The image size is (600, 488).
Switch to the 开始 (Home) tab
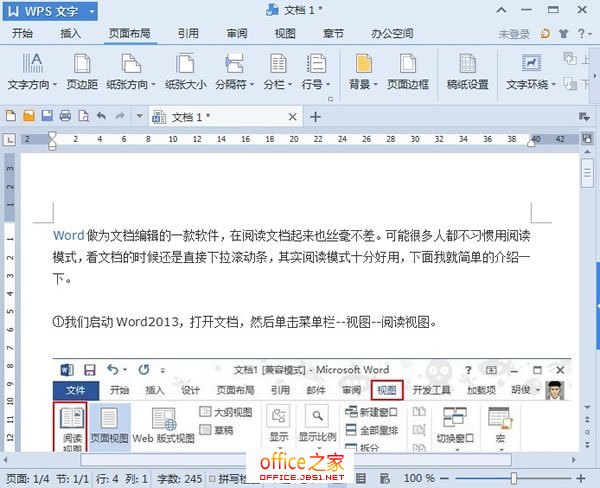tap(22, 33)
